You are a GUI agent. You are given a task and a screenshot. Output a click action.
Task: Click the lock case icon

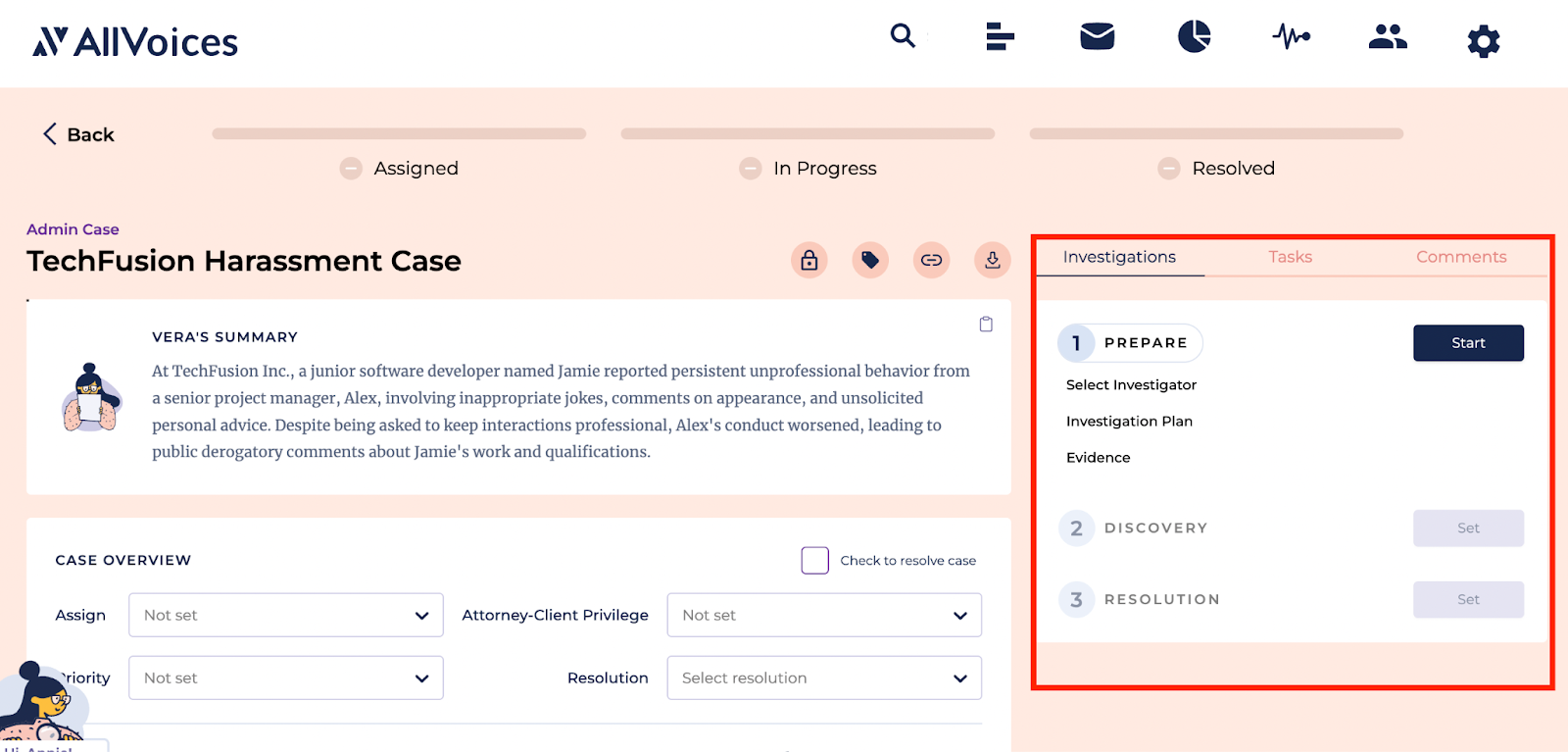pyautogui.click(x=809, y=260)
